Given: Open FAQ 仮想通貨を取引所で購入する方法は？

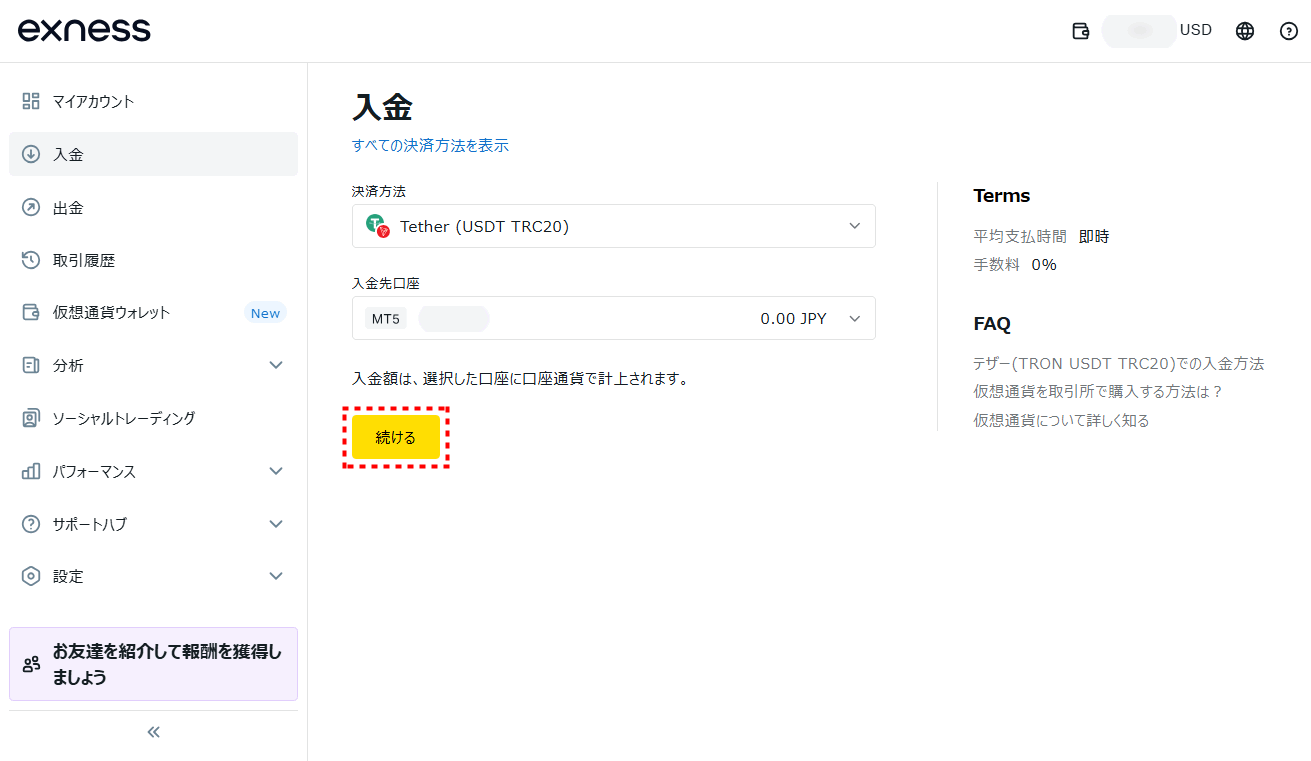Looking at the screenshot, I should pyautogui.click(x=1098, y=391).
